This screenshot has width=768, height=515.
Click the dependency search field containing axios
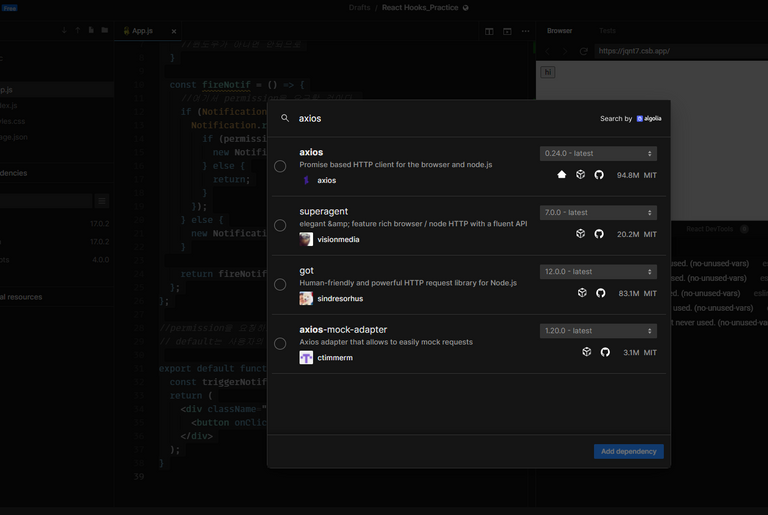click(x=441, y=119)
